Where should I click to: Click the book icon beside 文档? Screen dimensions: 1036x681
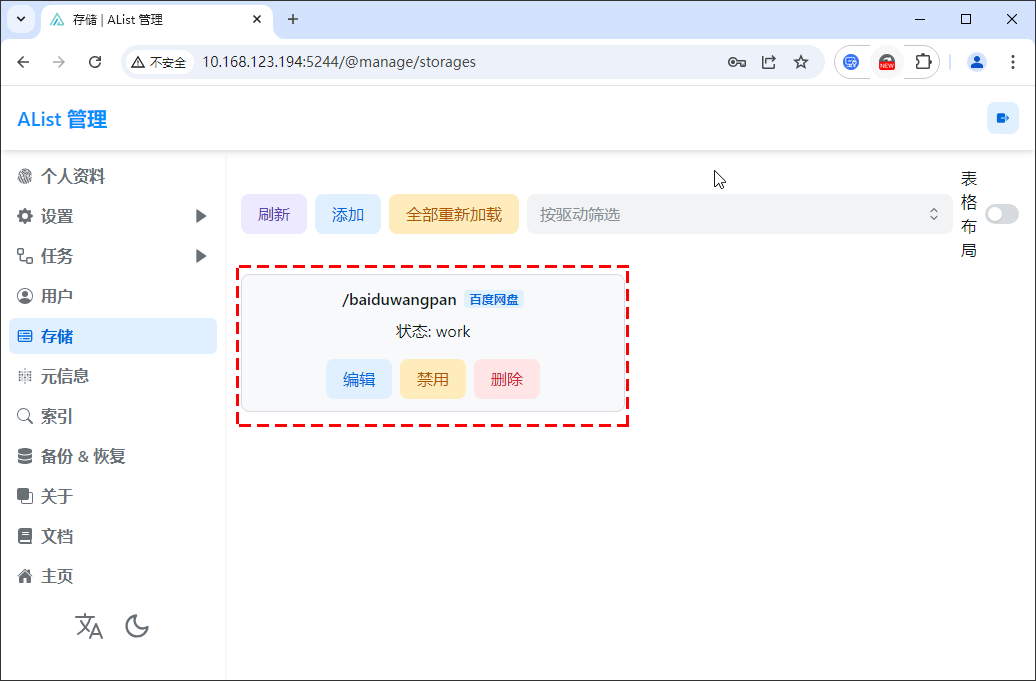point(24,536)
